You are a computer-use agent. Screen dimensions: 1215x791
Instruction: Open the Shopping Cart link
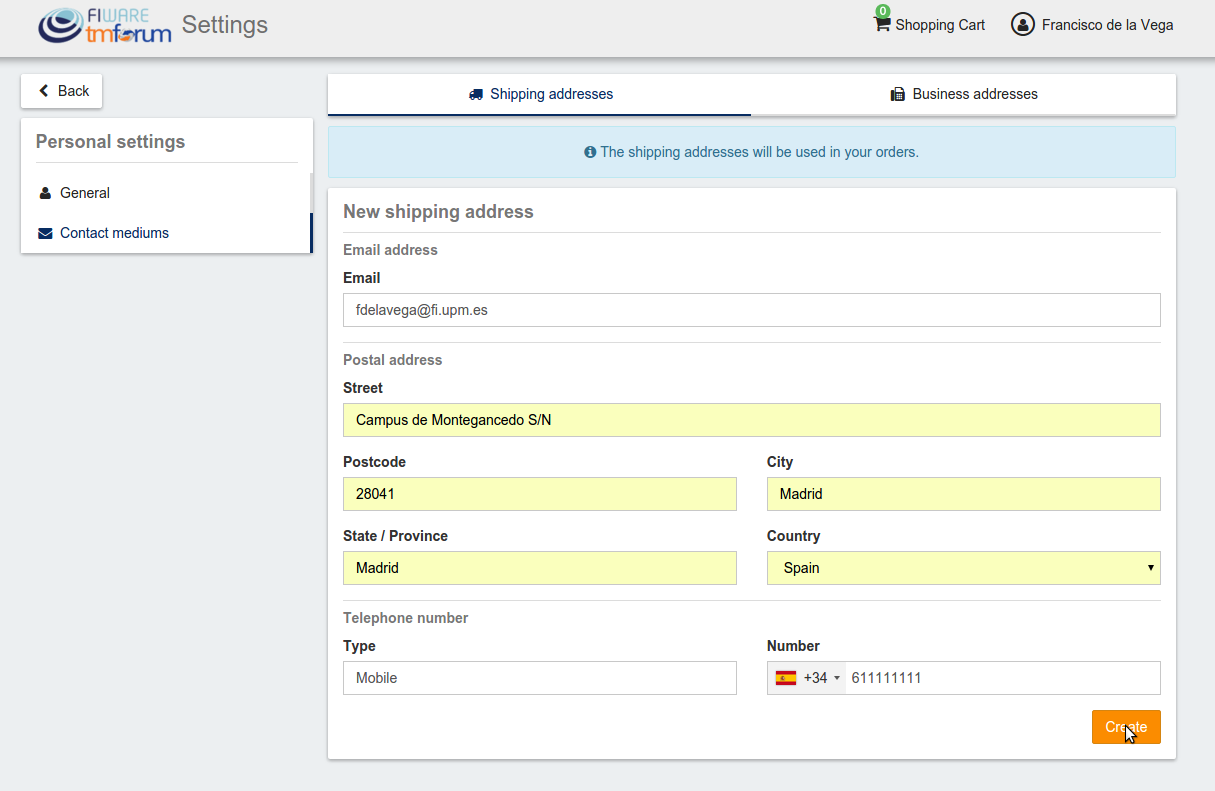[930, 25]
